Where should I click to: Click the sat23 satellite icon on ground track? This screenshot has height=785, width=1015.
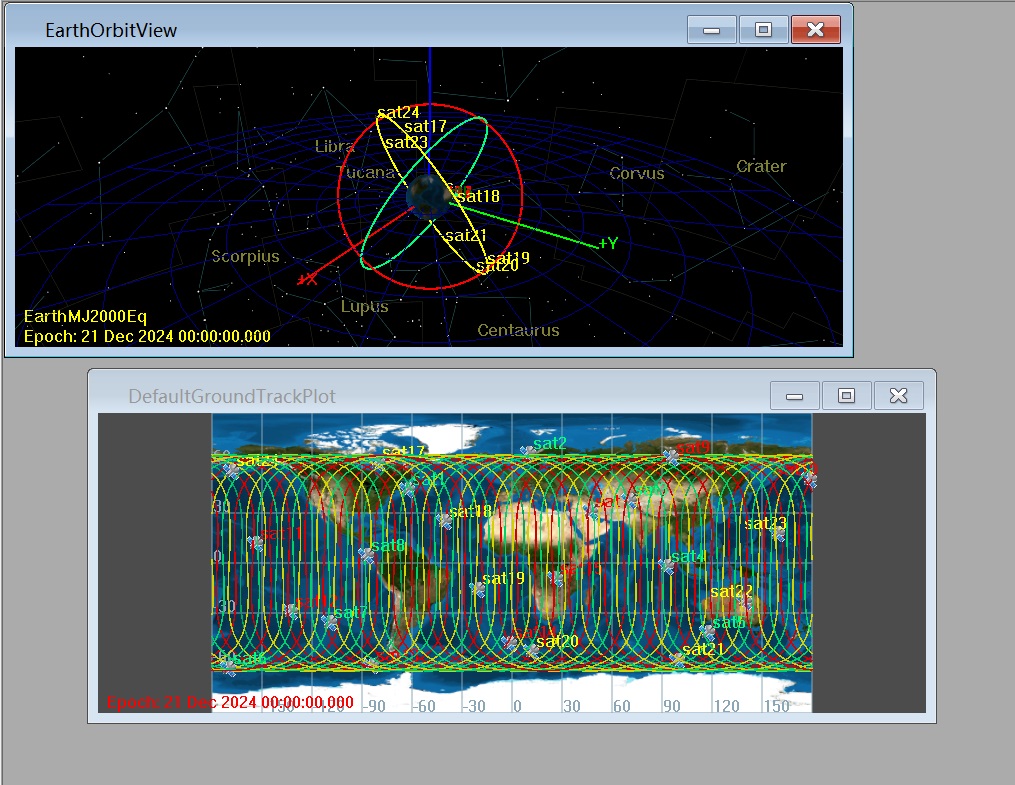click(x=778, y=534)
